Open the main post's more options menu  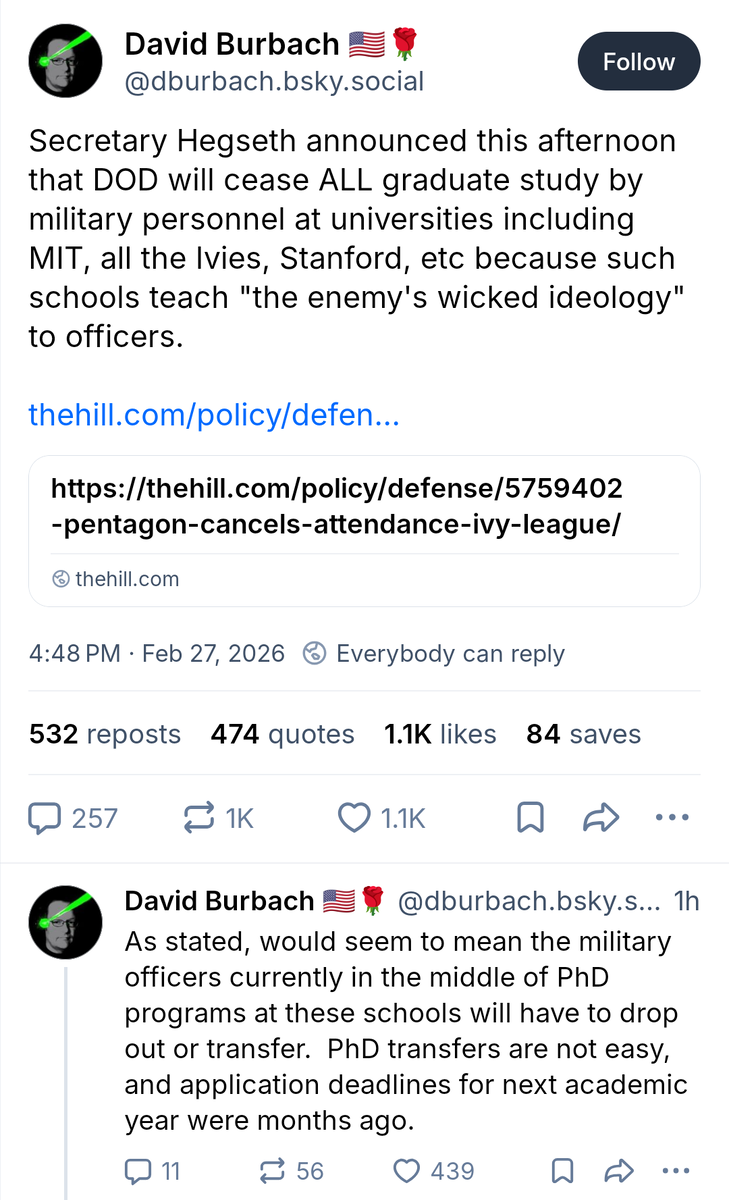671,818
